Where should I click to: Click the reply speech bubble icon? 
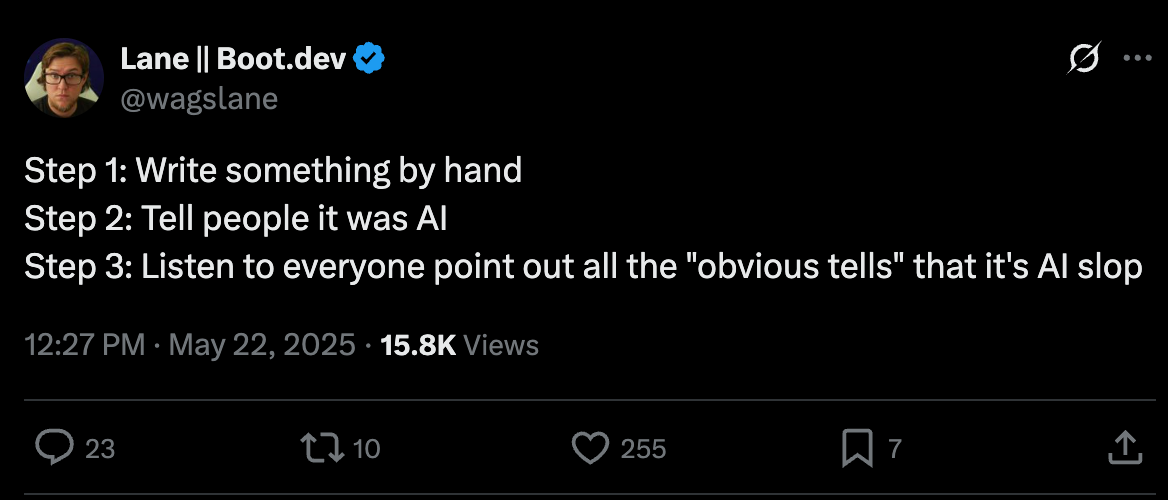coord(52,448)
